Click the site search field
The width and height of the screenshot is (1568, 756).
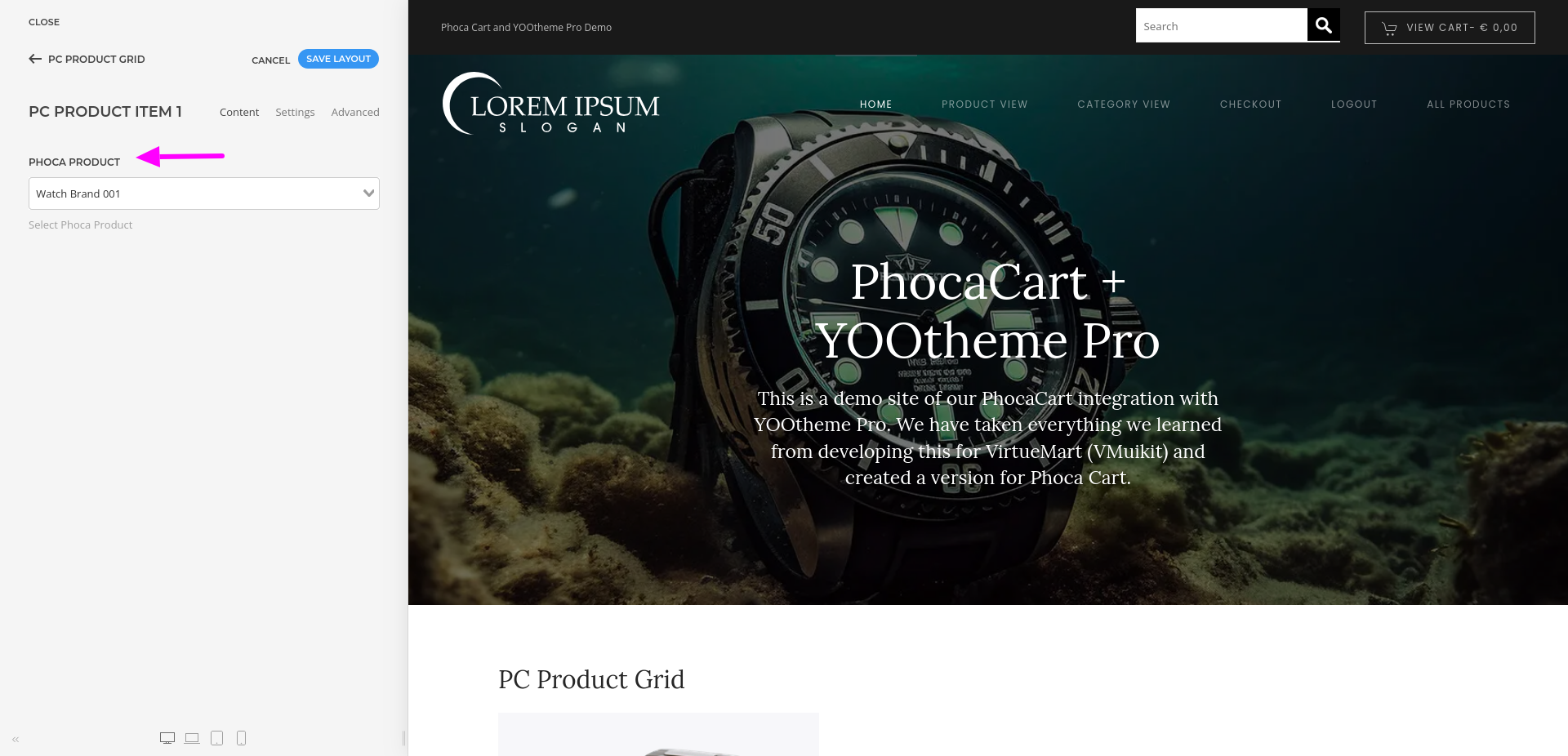coord(1221,26)
